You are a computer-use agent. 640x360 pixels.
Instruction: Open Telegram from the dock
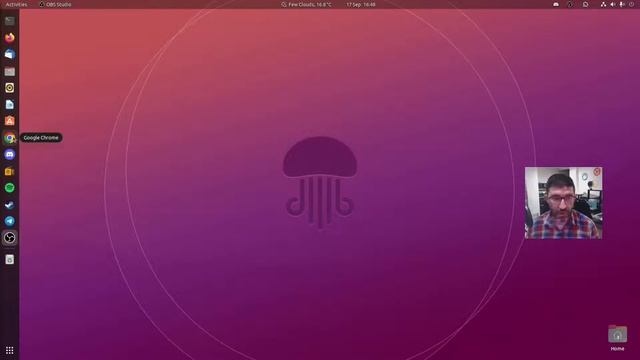[x=9, y=221]
